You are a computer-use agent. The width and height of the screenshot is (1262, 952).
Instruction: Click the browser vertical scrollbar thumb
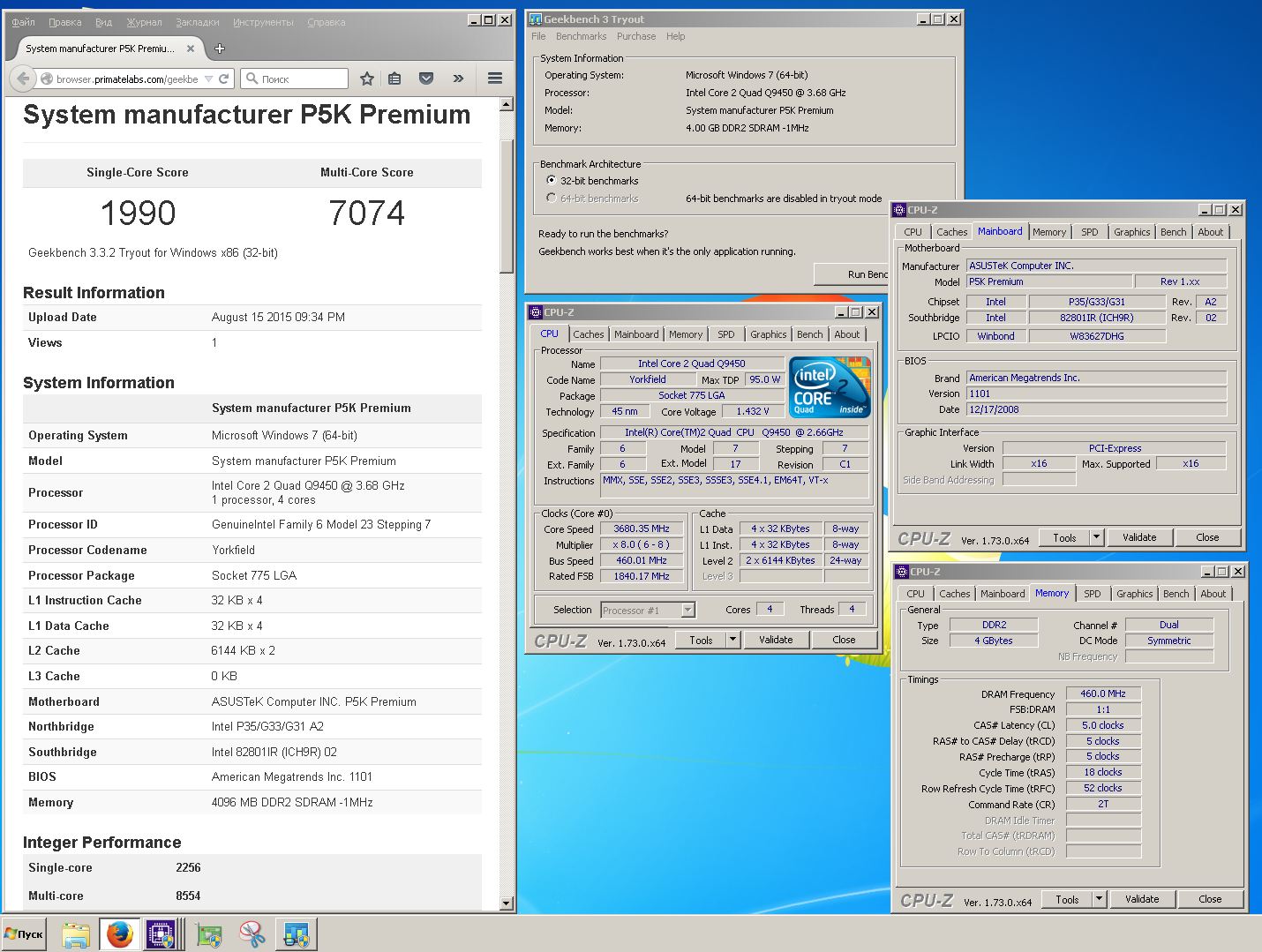(507, 206)
